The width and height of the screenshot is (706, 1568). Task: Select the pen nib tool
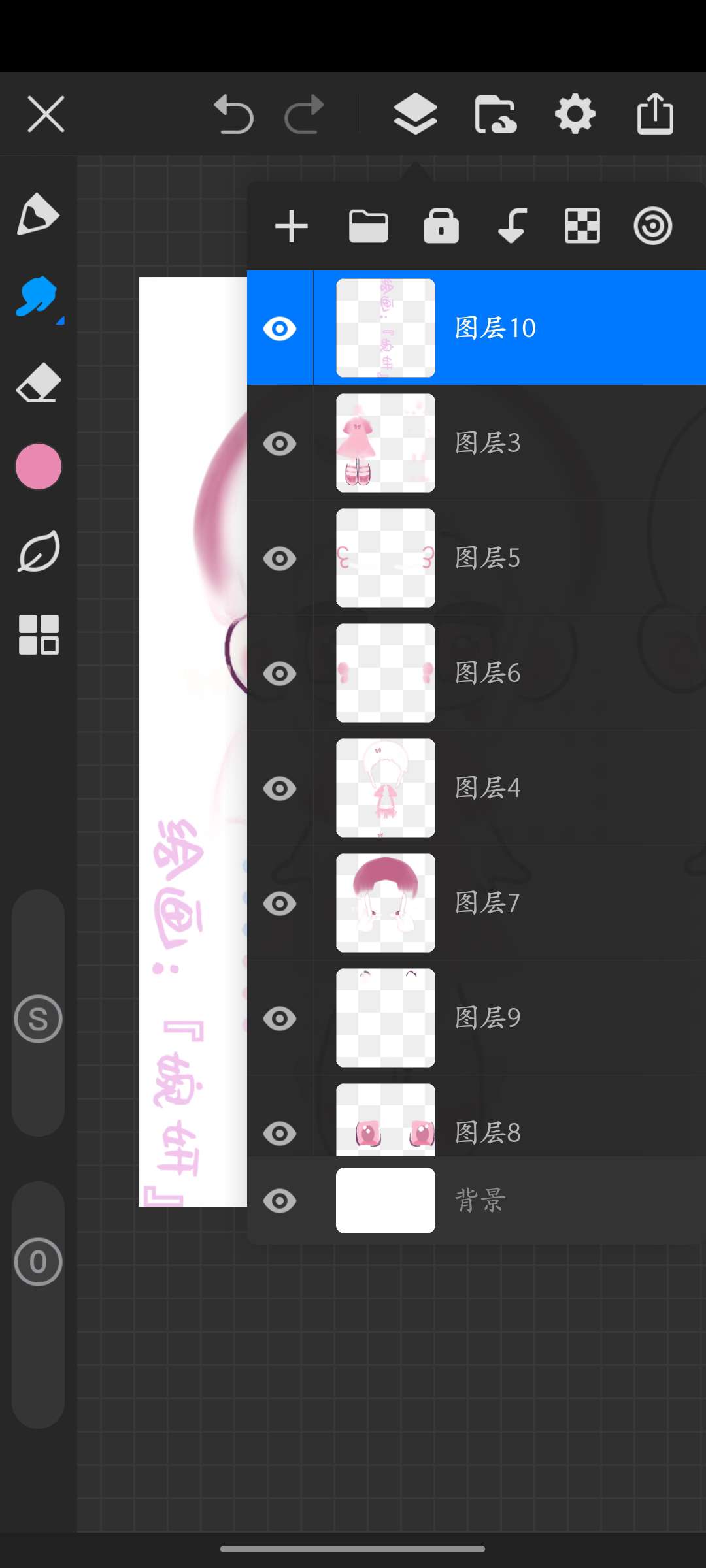(39, 215)
